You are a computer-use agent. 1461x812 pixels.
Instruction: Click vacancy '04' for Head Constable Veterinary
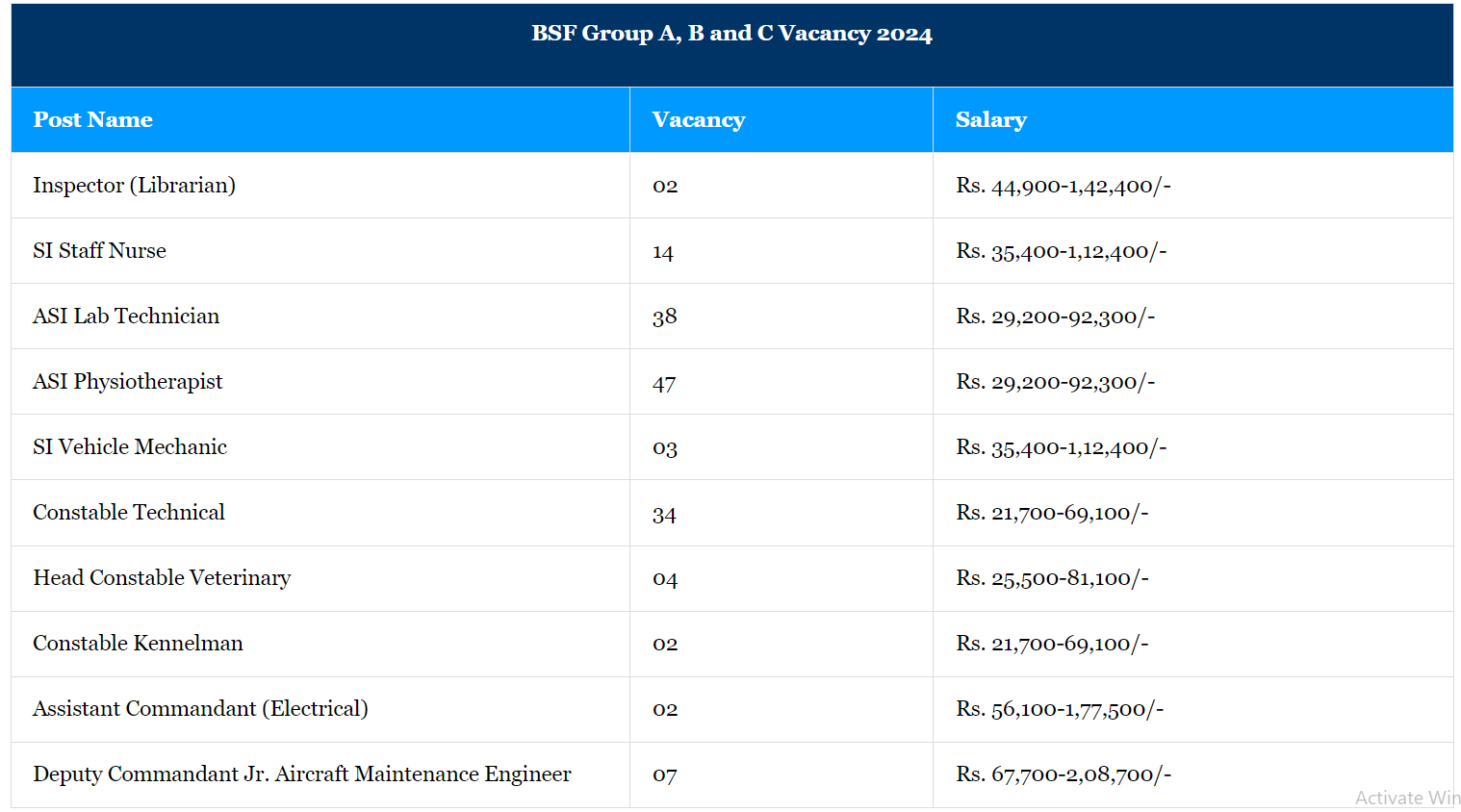click(x=665, y=579)
